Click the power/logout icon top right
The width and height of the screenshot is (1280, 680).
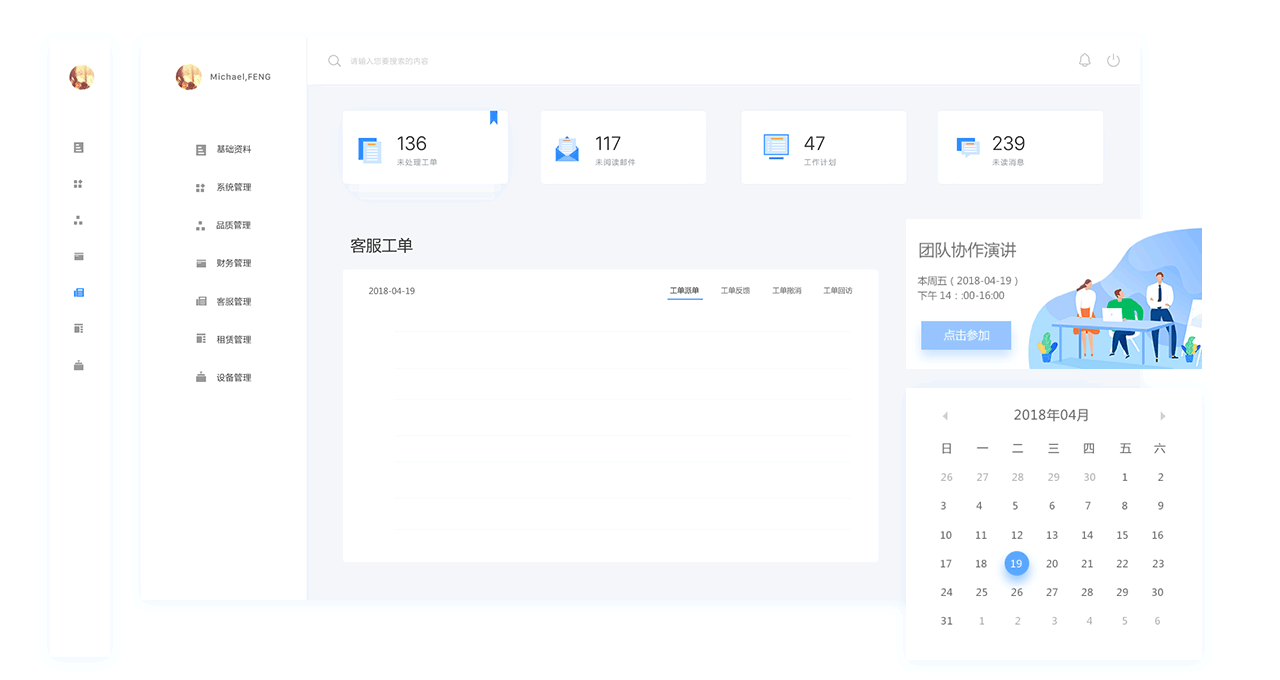click(1113, 60)
